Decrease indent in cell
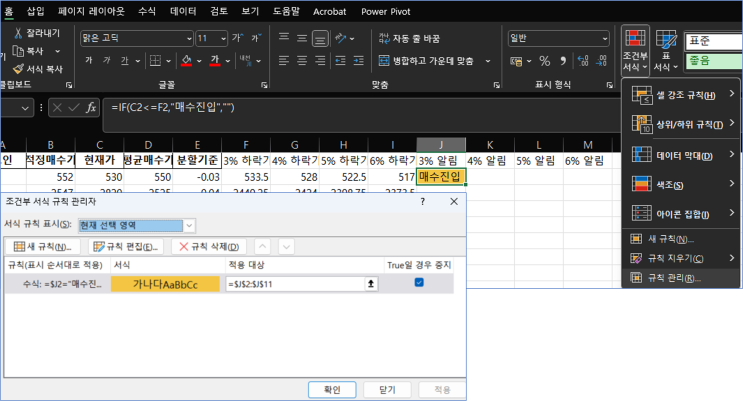The height and width of the screenshot is (401, 743). click(x=341, y=60)
